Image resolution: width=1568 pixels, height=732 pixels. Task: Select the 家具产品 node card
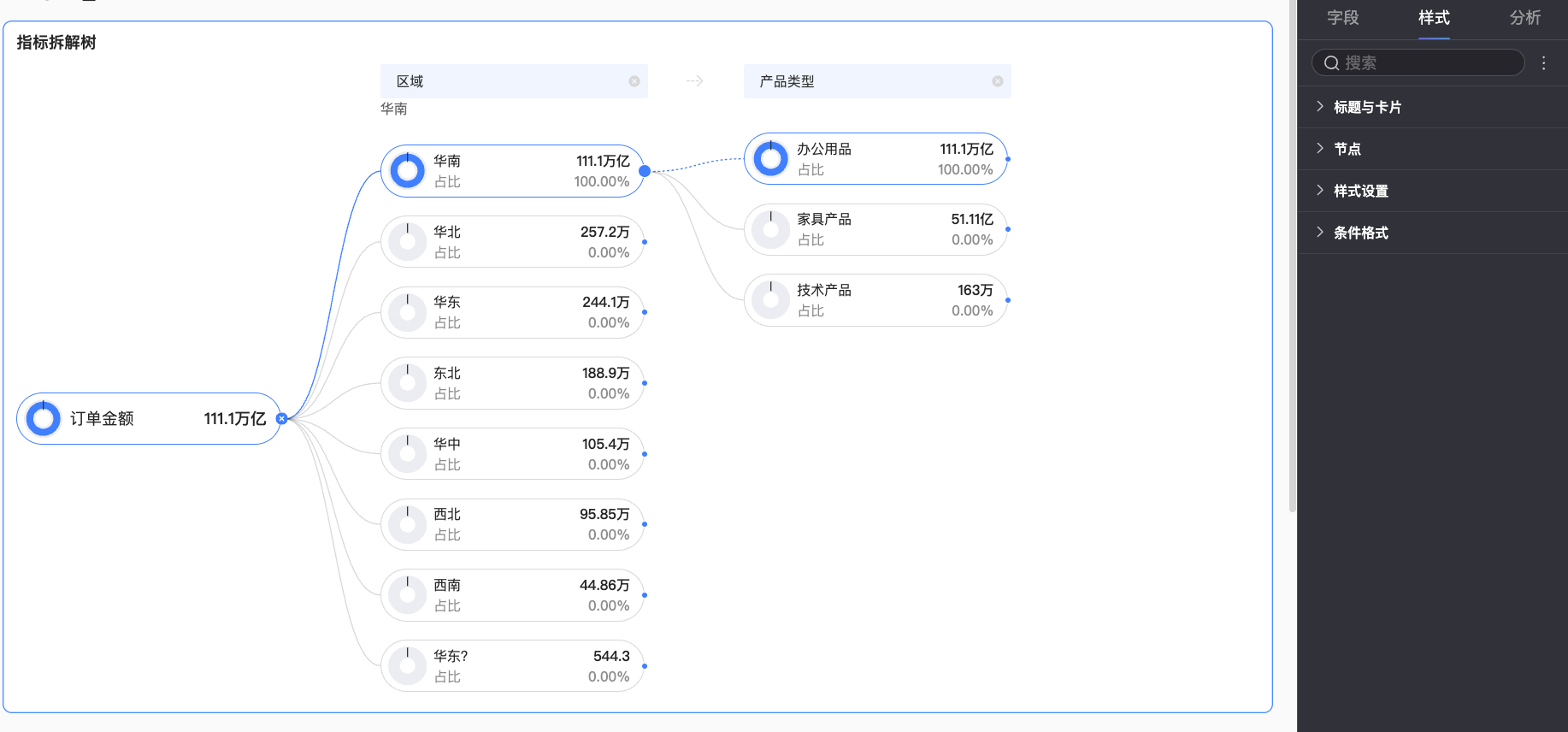875,230
